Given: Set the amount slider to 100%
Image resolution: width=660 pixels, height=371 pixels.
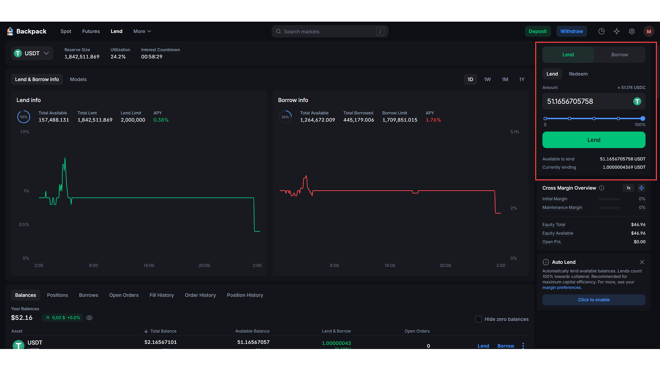Looking at the screenshot, I should tap(642, 119).
